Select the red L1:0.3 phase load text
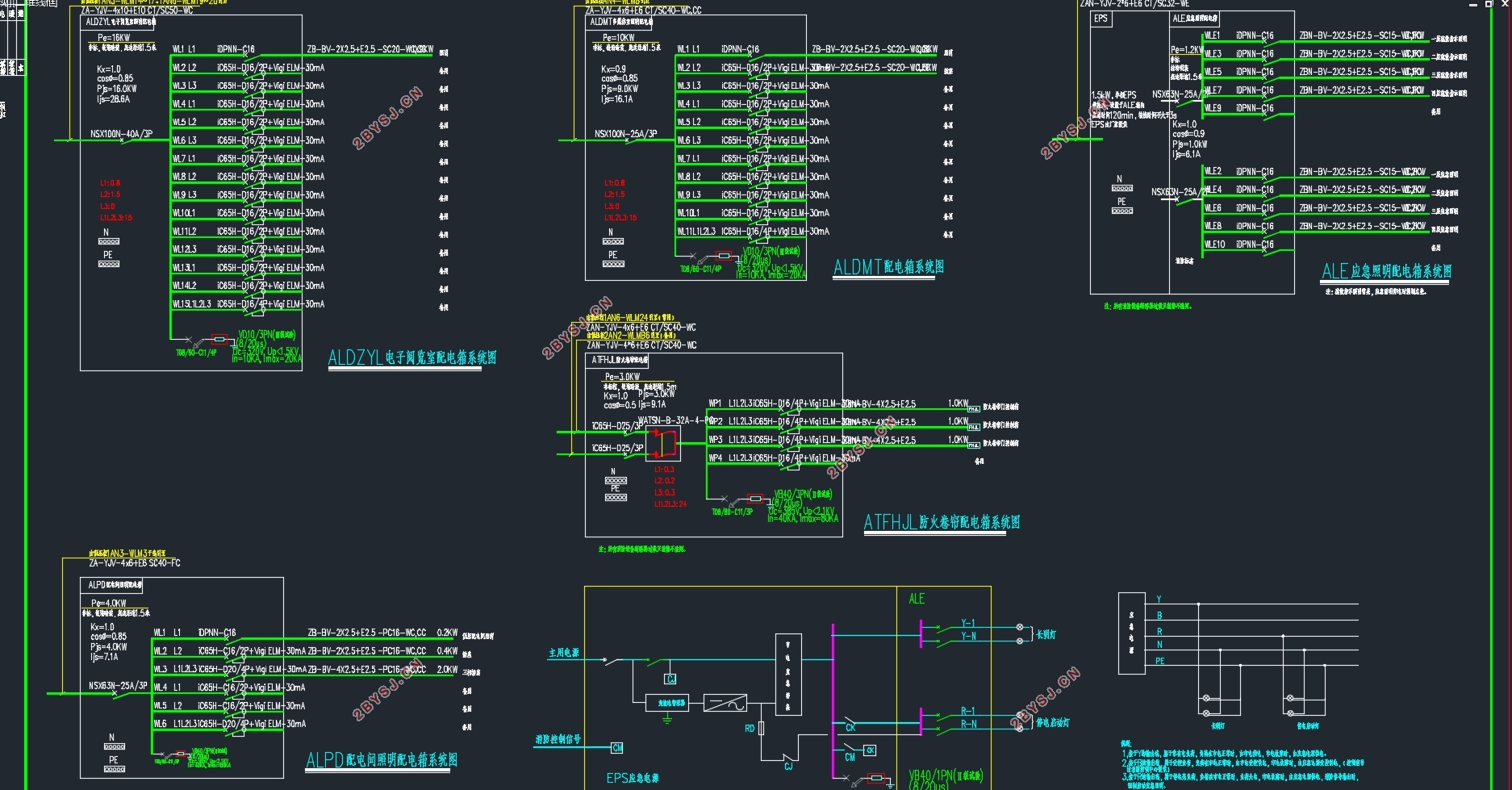The height and width of the screenshot is (790, 1512). pos(664,470)
